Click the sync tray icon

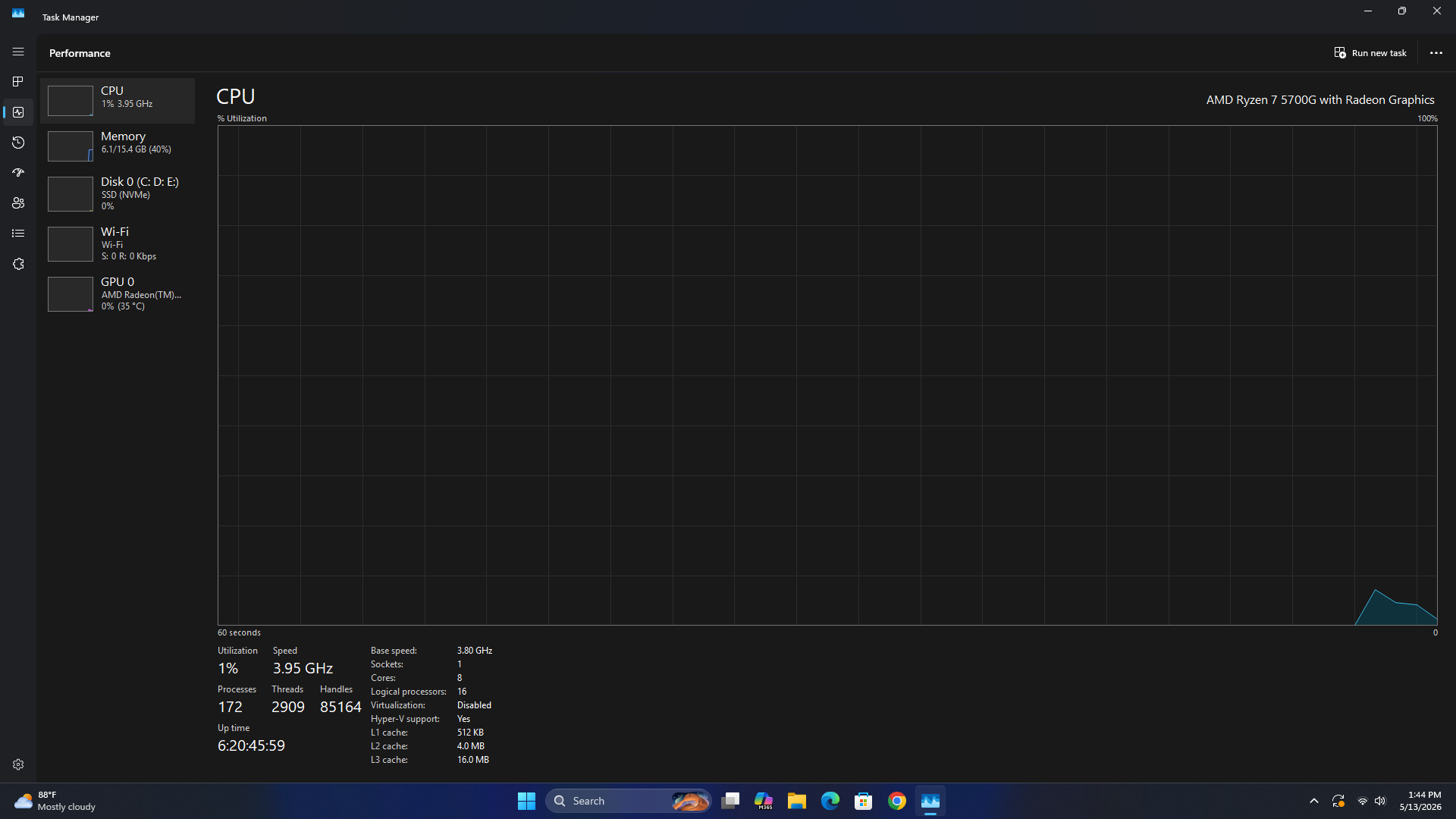1338,801
